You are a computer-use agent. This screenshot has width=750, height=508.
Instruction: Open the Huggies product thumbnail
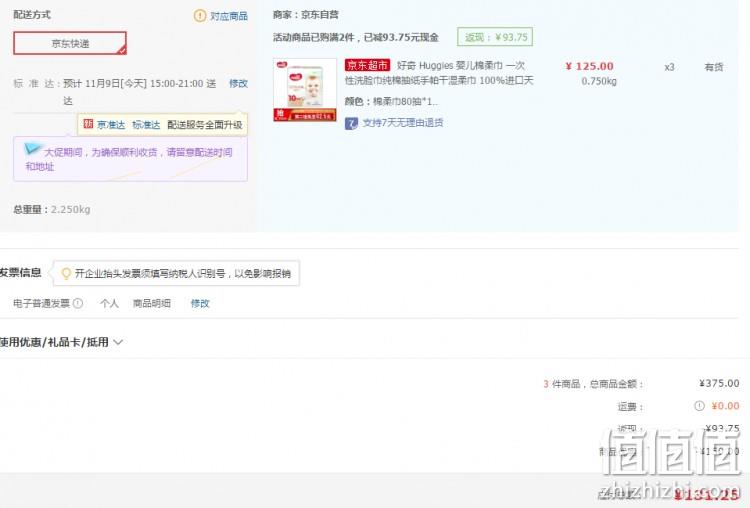pos(305,89)
